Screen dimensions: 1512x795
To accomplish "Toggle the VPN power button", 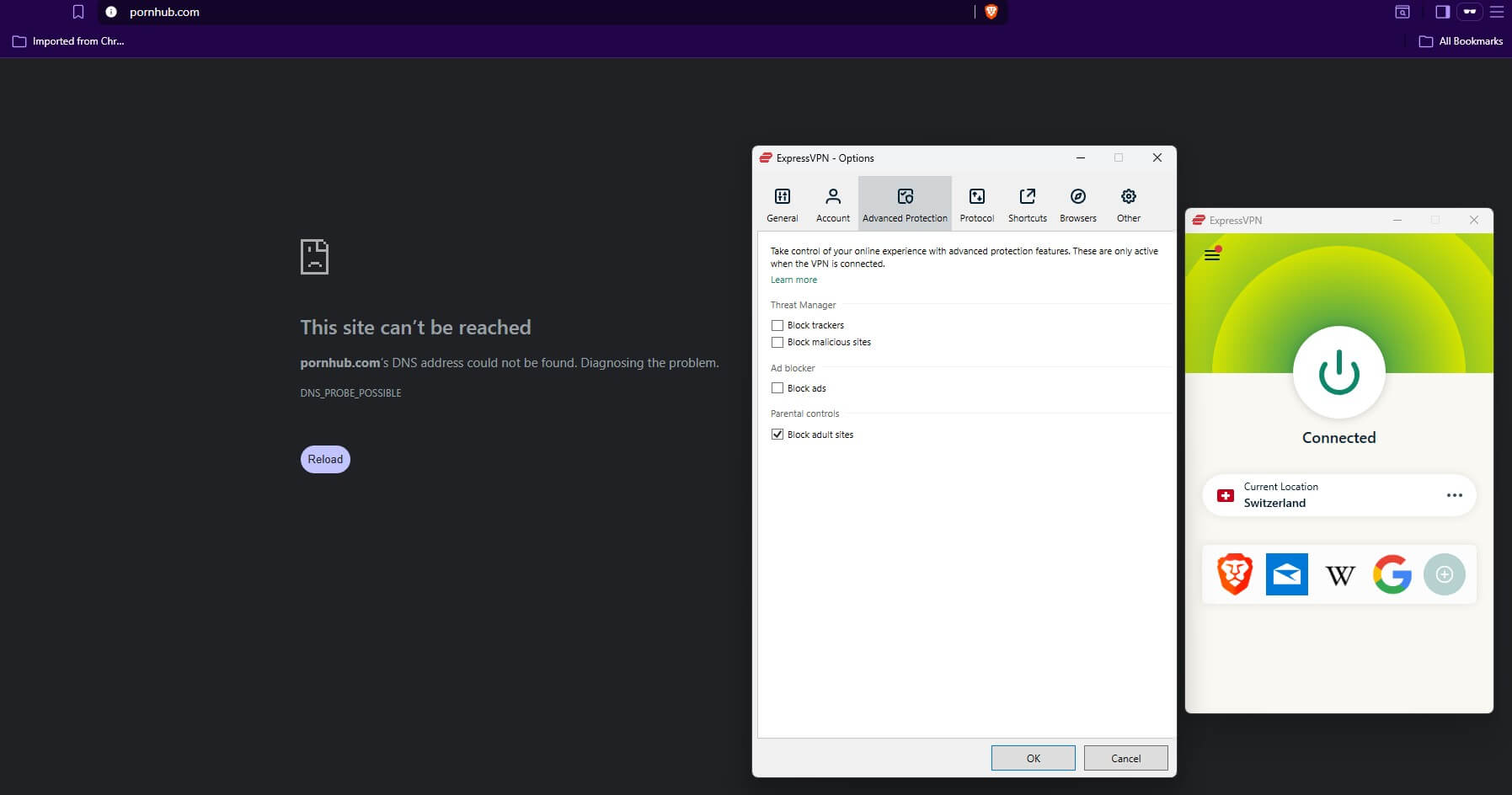I will tap(1339, 372).
